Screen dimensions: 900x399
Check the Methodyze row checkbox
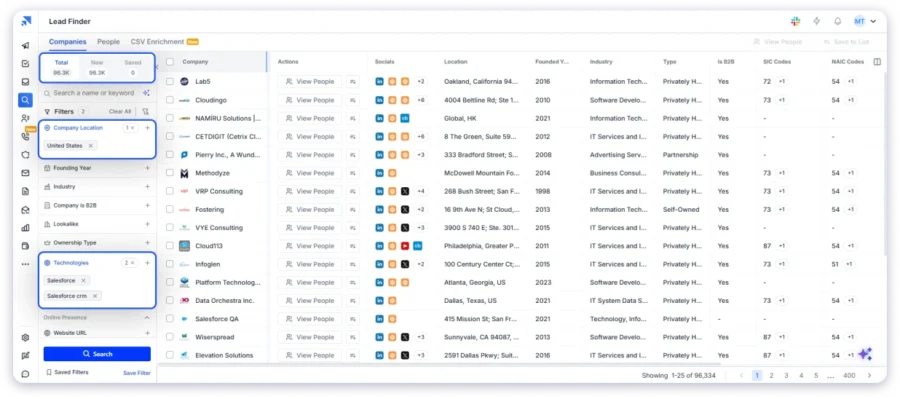pyautogui.click(x=170, y=173)
